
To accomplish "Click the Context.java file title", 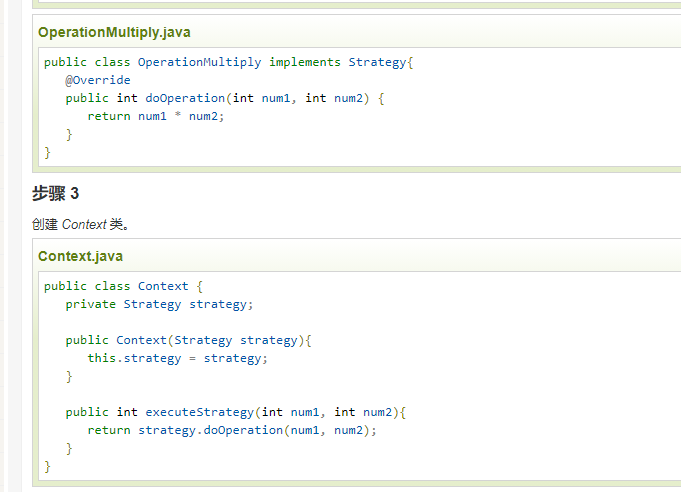I will [80, 256].
